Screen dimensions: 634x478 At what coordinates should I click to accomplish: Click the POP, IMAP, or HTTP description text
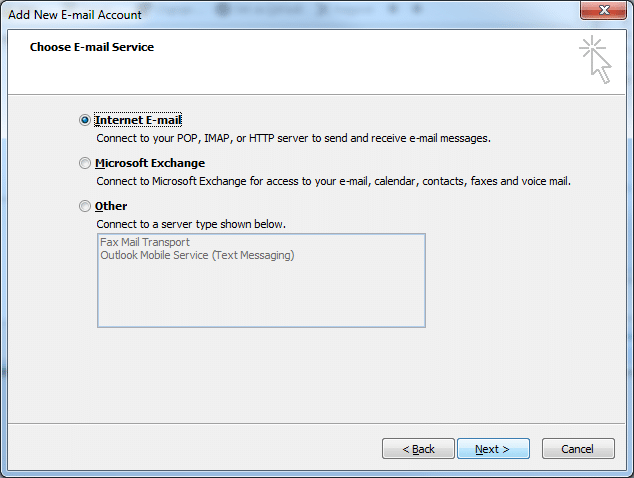294,138
